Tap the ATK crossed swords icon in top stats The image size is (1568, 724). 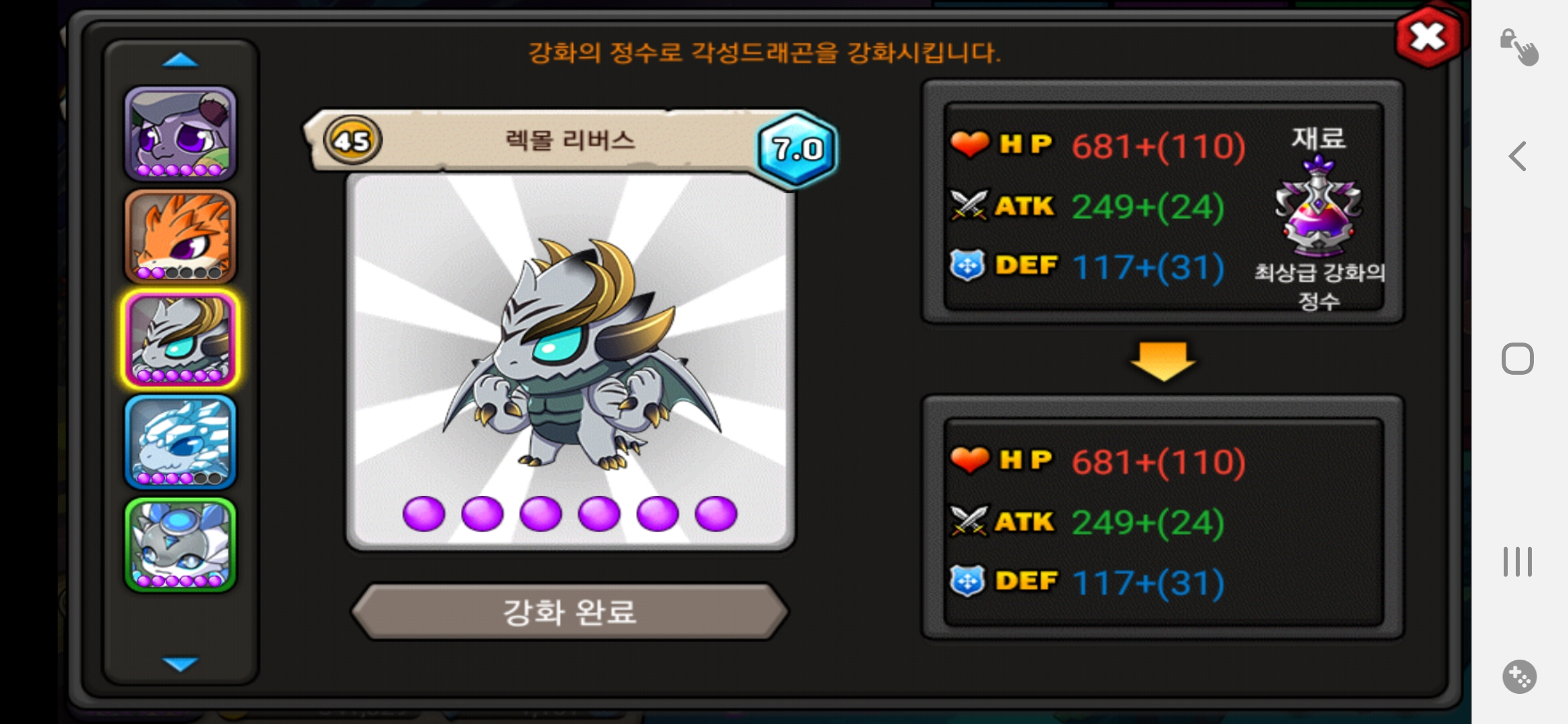[x=968, y=205]
